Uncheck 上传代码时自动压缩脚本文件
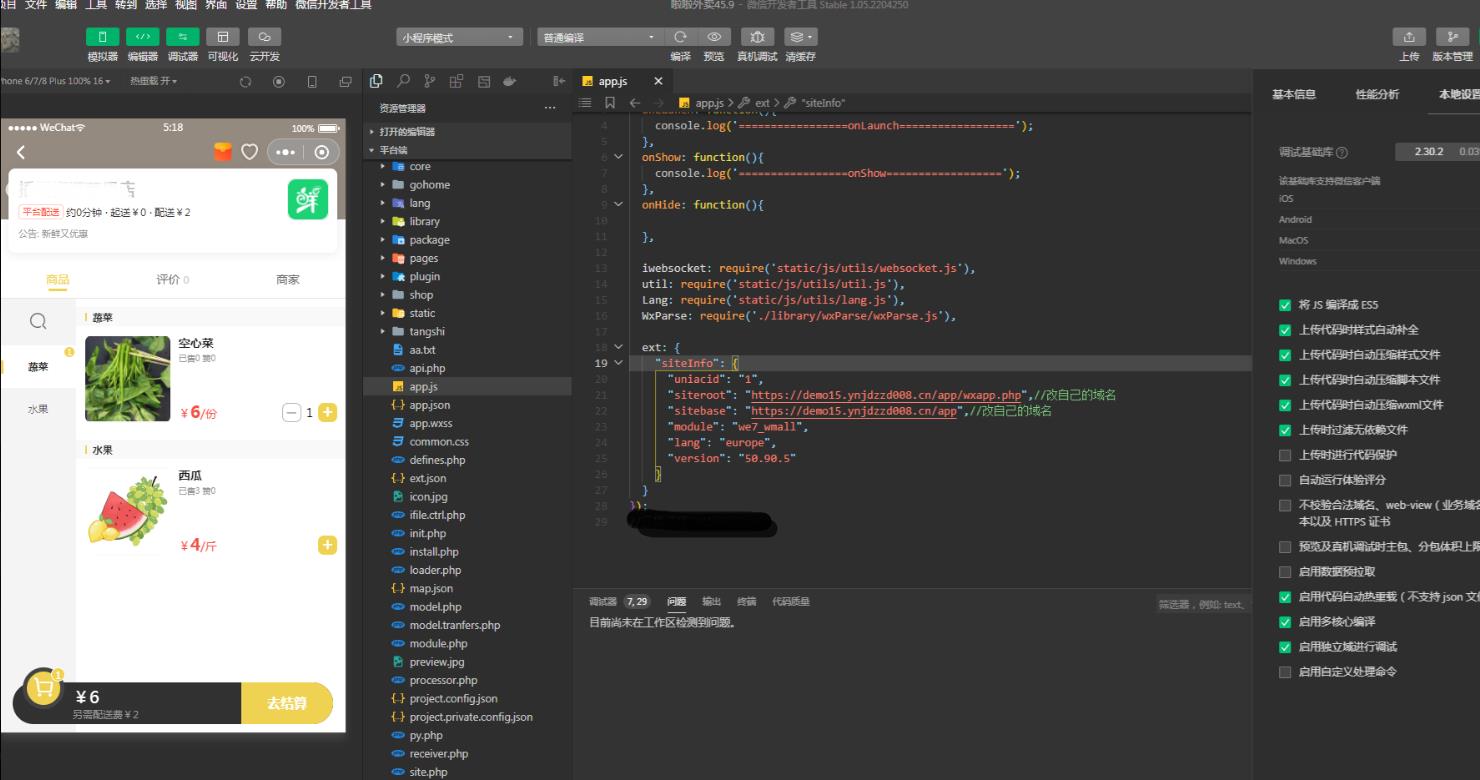 coord(1285,380)
